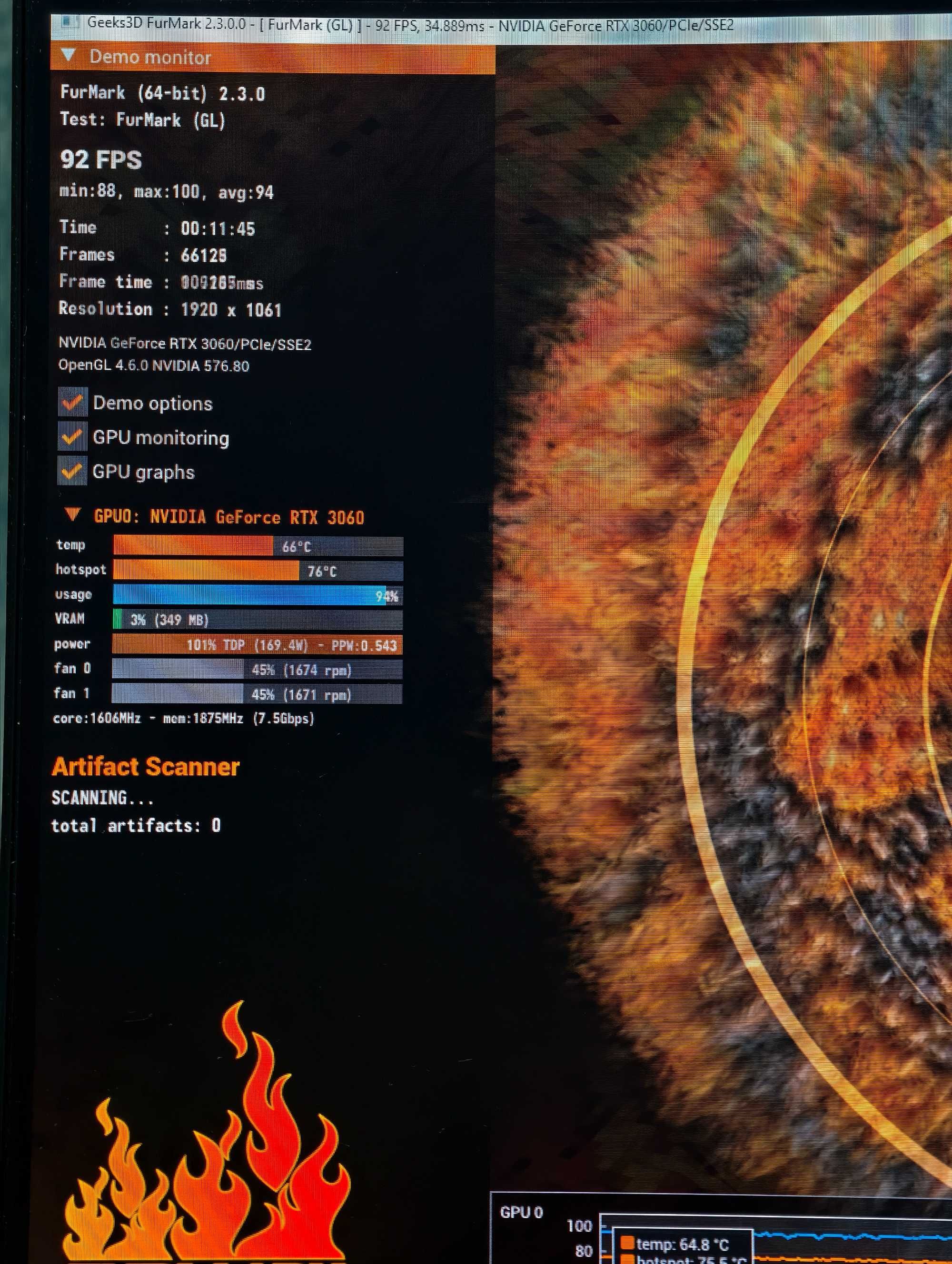Click the Demo monitor header label
Screen dimensions: 952x1264
[x=150, y=57]
